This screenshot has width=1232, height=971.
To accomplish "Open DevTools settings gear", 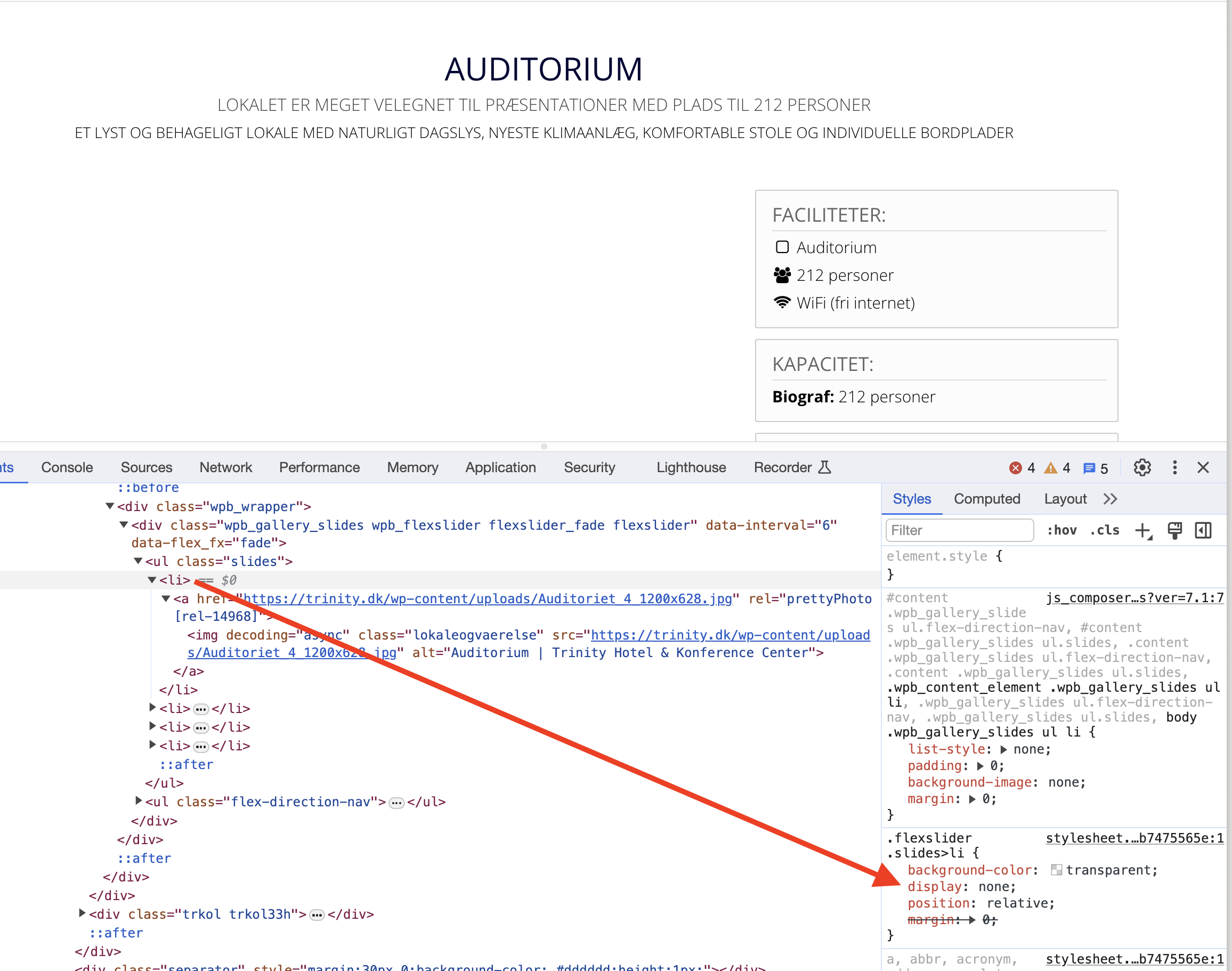I will (x=1141, y=467).
